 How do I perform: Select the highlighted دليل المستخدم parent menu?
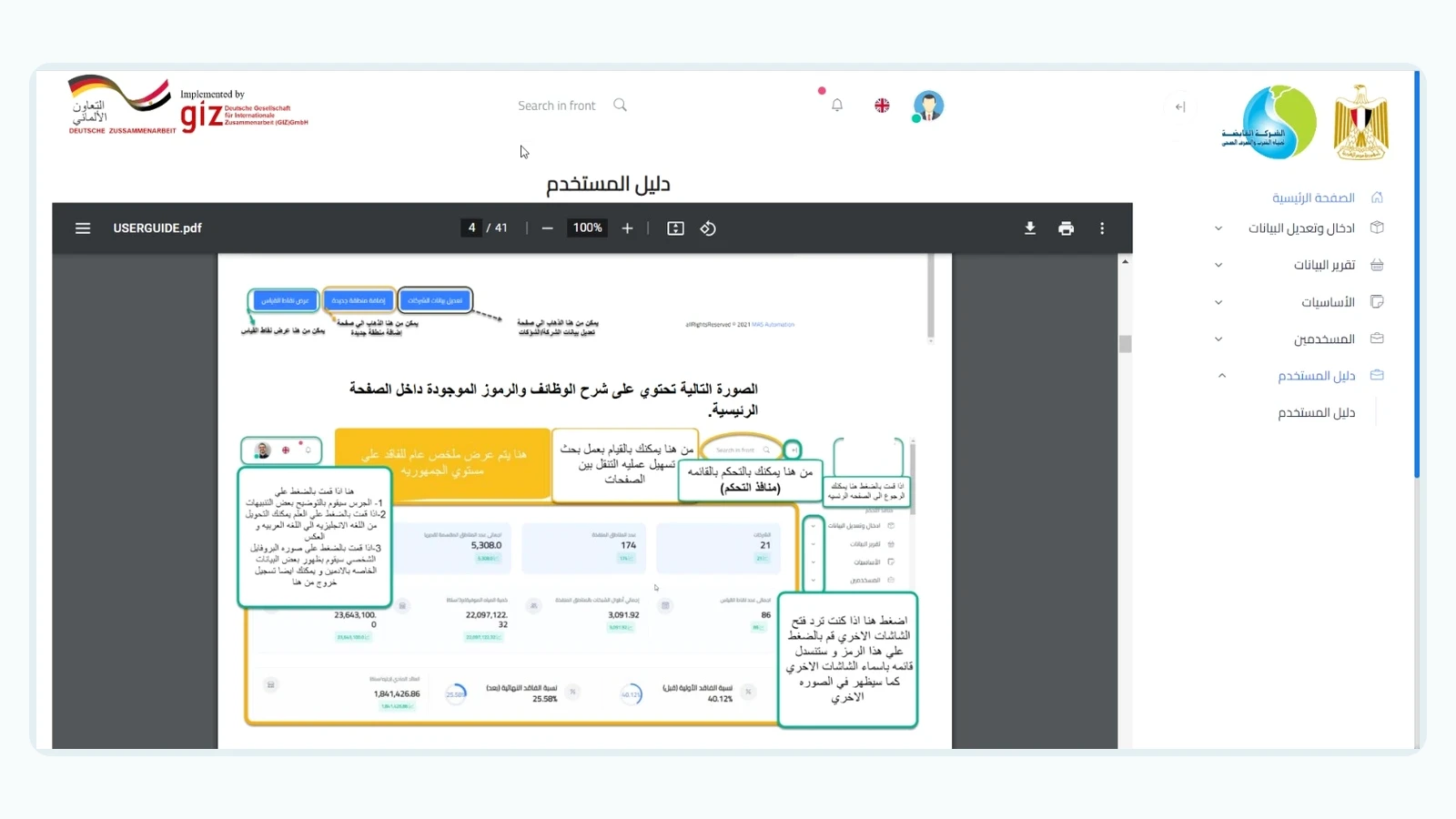coord(1316,376)
